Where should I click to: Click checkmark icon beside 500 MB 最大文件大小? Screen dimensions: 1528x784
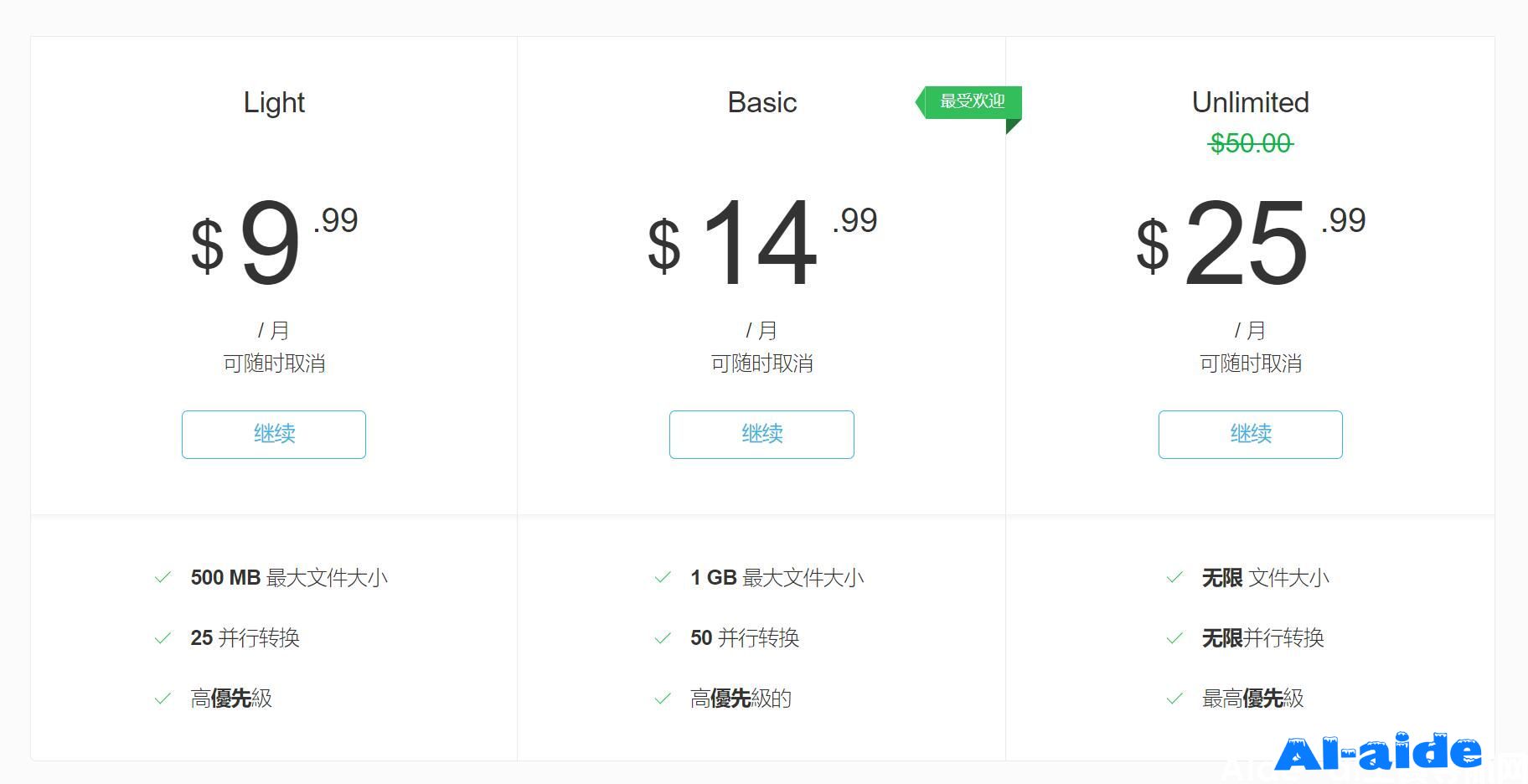click(x=163, y=577)
